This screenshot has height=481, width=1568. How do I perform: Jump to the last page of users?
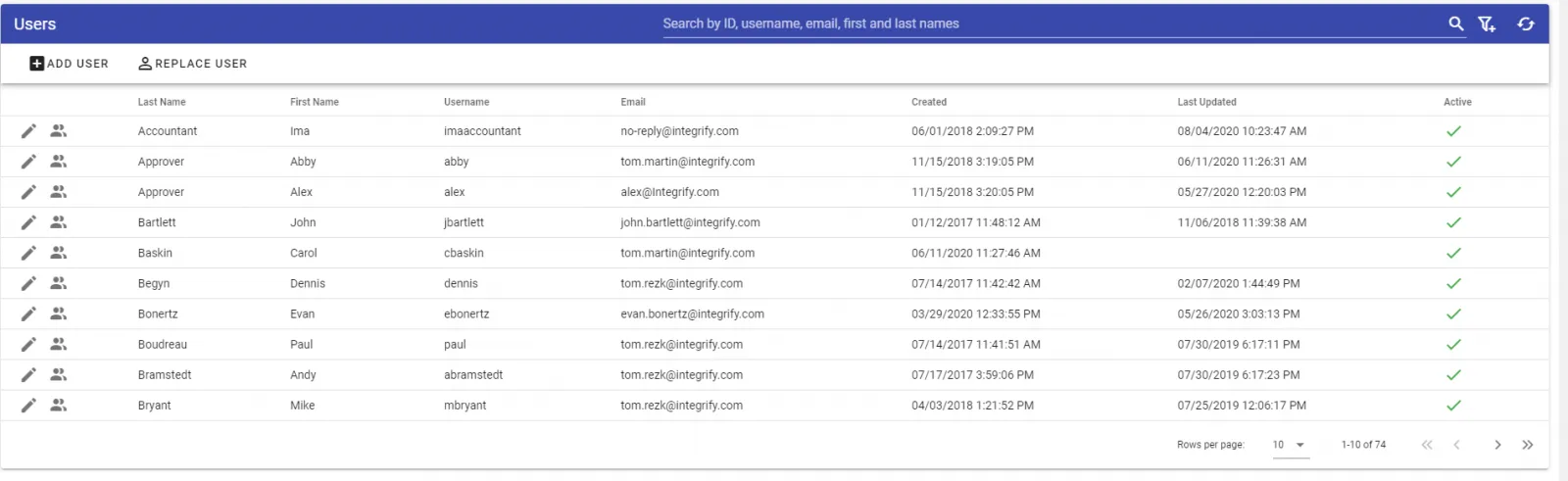point(1527,445)
